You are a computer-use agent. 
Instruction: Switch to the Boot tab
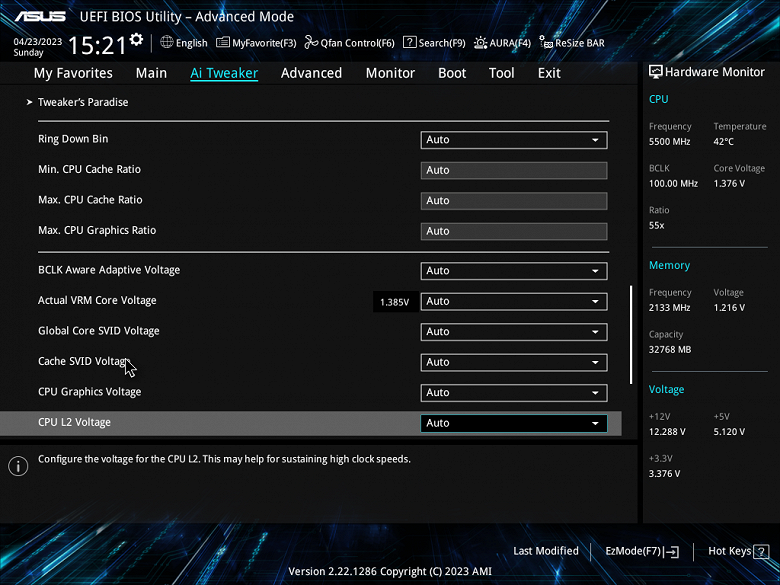(452, 73)
